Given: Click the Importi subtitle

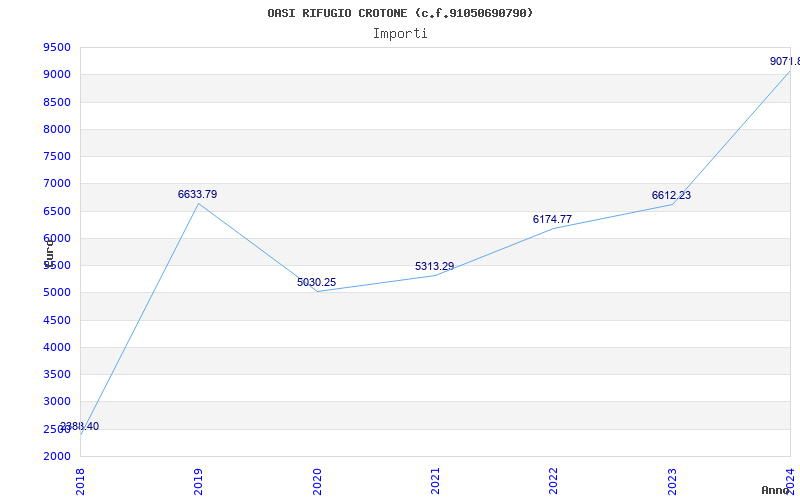Looking at the screenshot, I should 400,34.
